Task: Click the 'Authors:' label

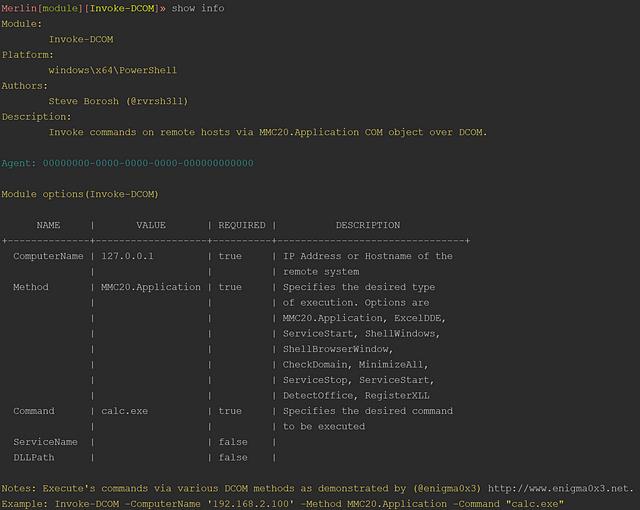Action: 24,86
